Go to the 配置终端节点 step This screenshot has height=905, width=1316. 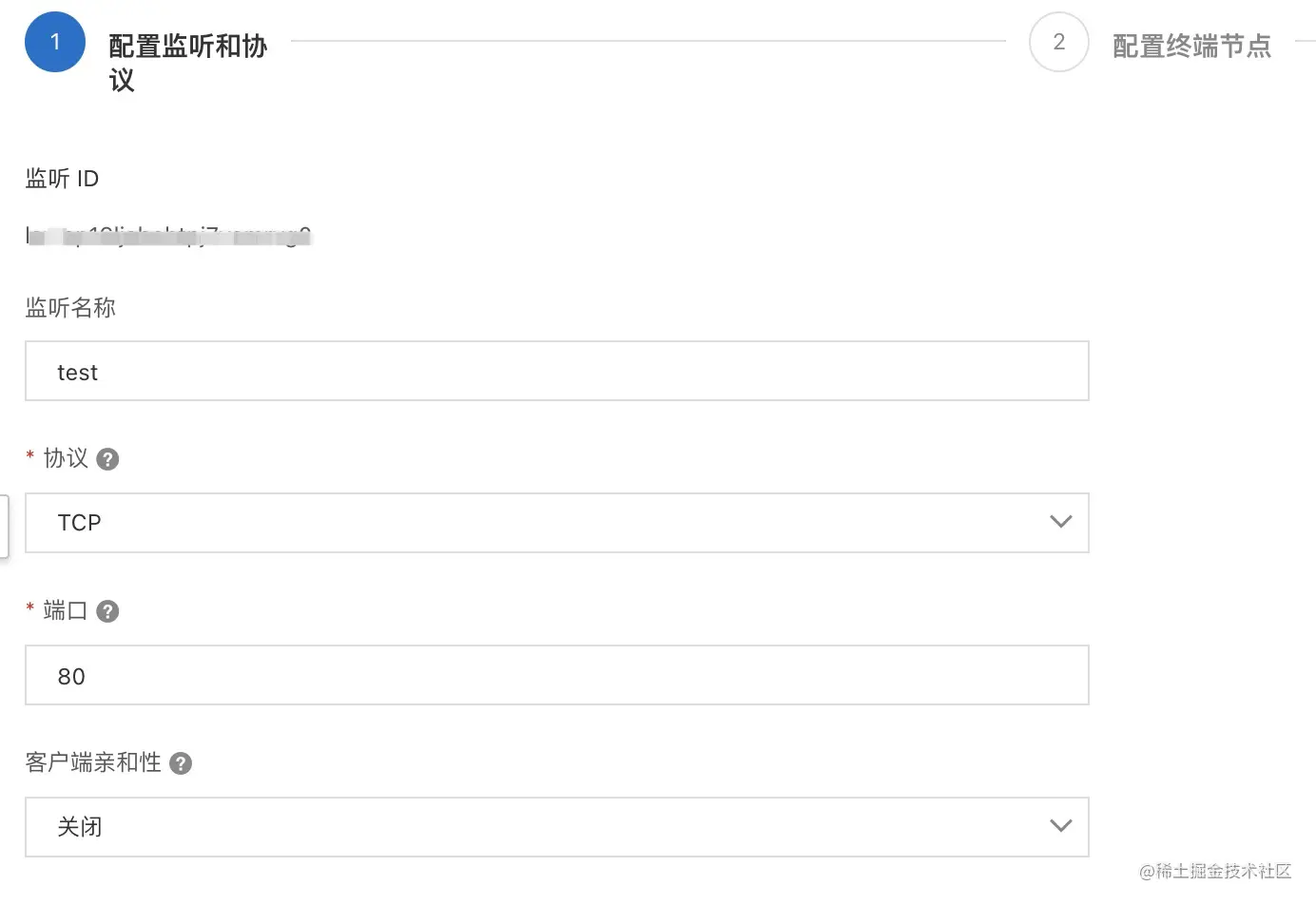(x=1191, y=46)
